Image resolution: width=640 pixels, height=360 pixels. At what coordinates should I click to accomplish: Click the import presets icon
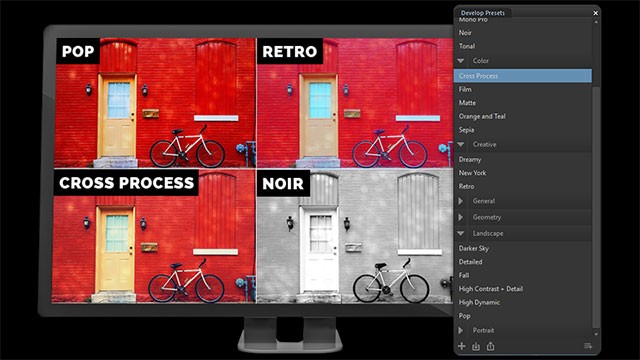(476, 347)
